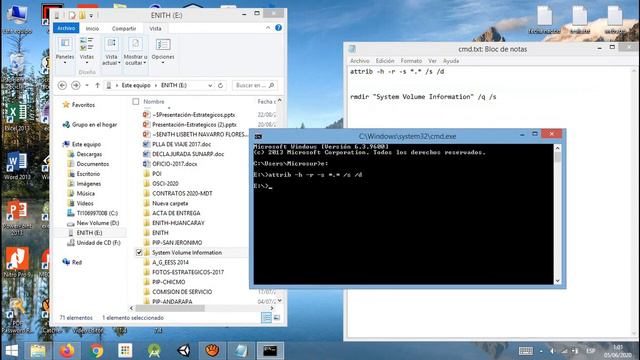Select Grupo en el hogar in navigation pane

point(94,124)
